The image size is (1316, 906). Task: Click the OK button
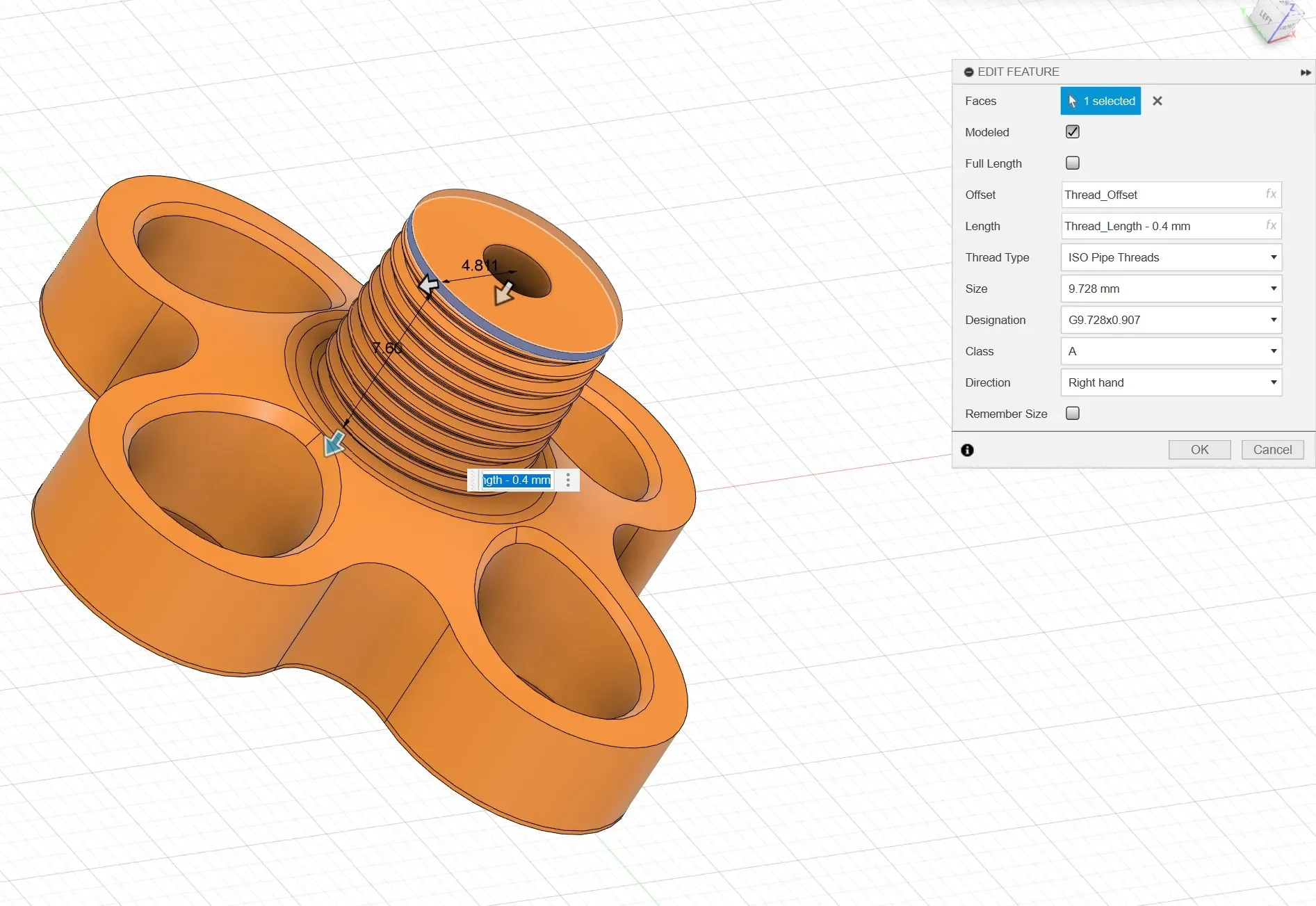(x=1199, y=450)
